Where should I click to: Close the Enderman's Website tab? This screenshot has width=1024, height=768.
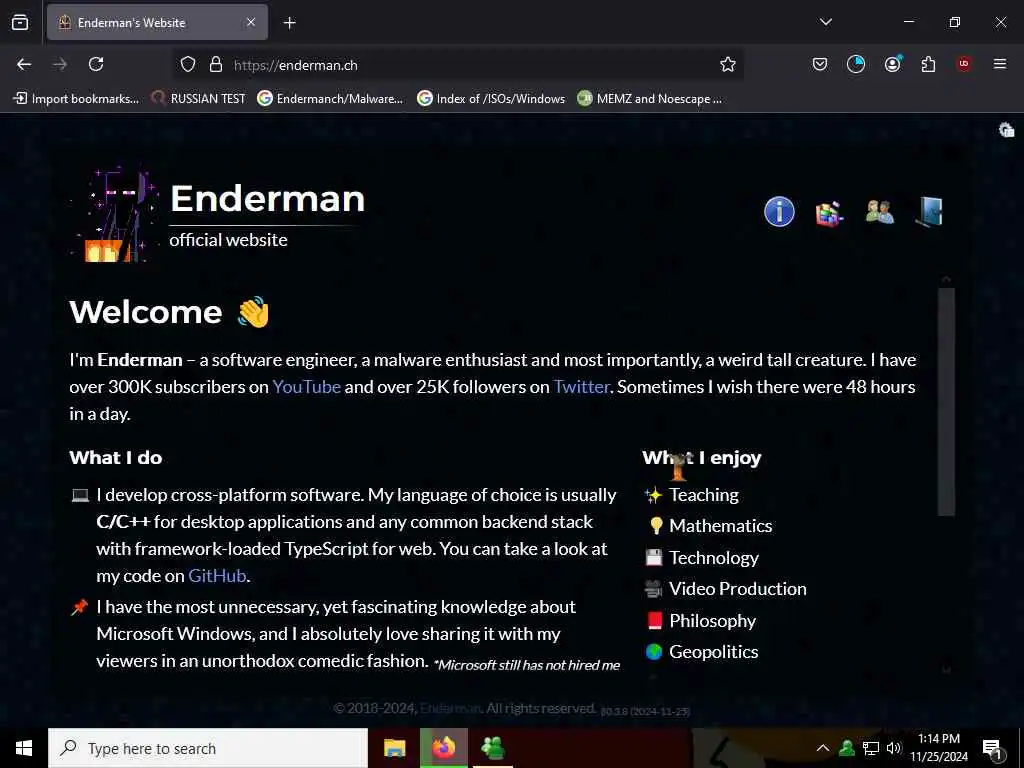[x=251, y=22]
